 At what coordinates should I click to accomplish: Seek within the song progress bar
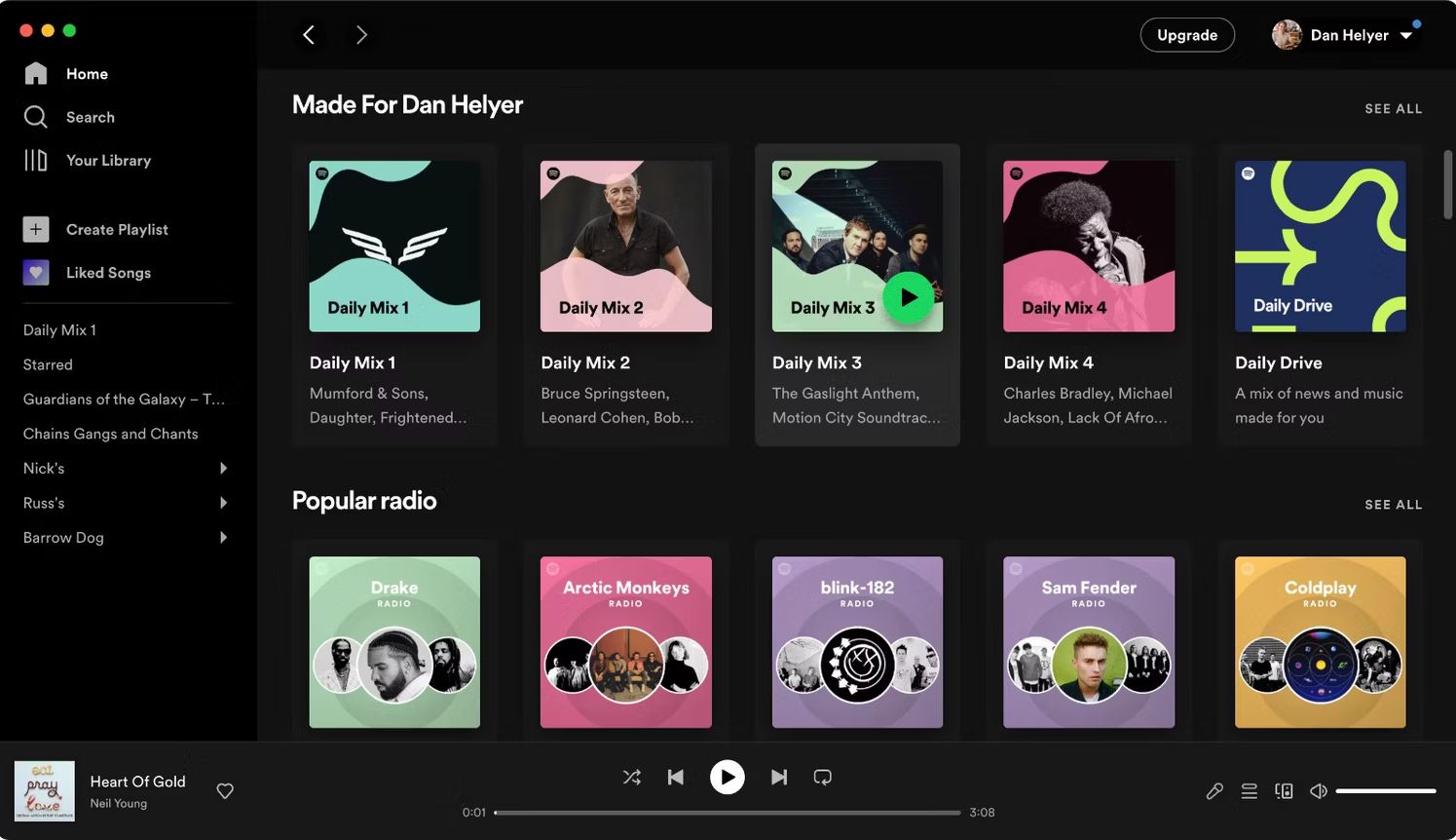click(x=728, y=813)
